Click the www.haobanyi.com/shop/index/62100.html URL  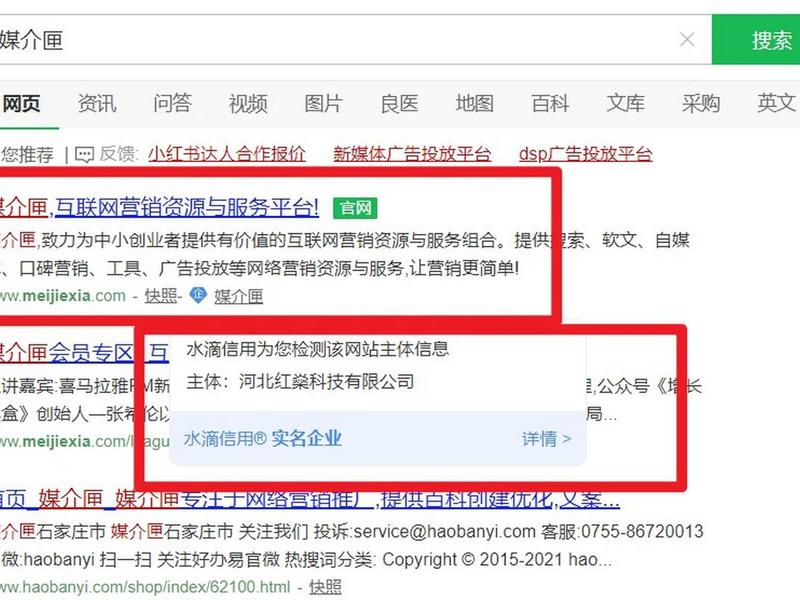(145, 587)
